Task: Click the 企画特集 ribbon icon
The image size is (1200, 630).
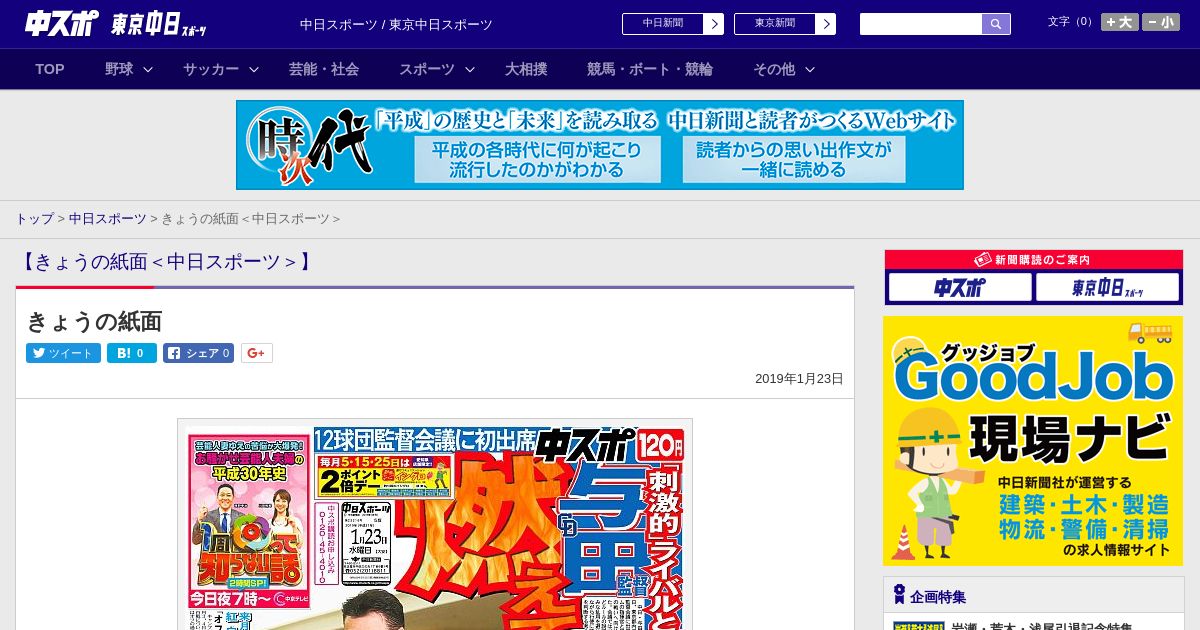Action: pos(899,595)
